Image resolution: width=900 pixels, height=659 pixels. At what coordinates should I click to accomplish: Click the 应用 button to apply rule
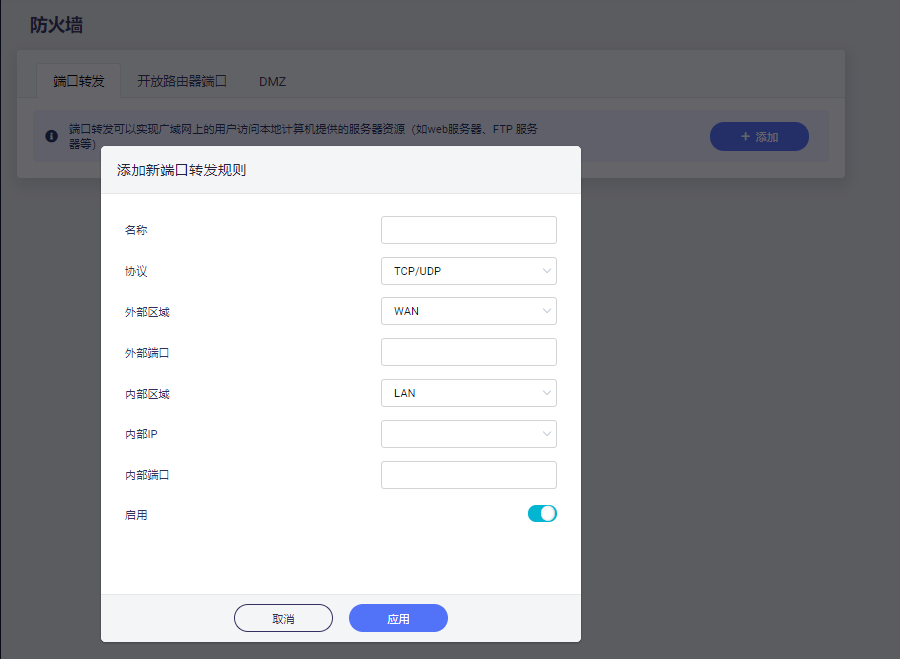(397, 617)
